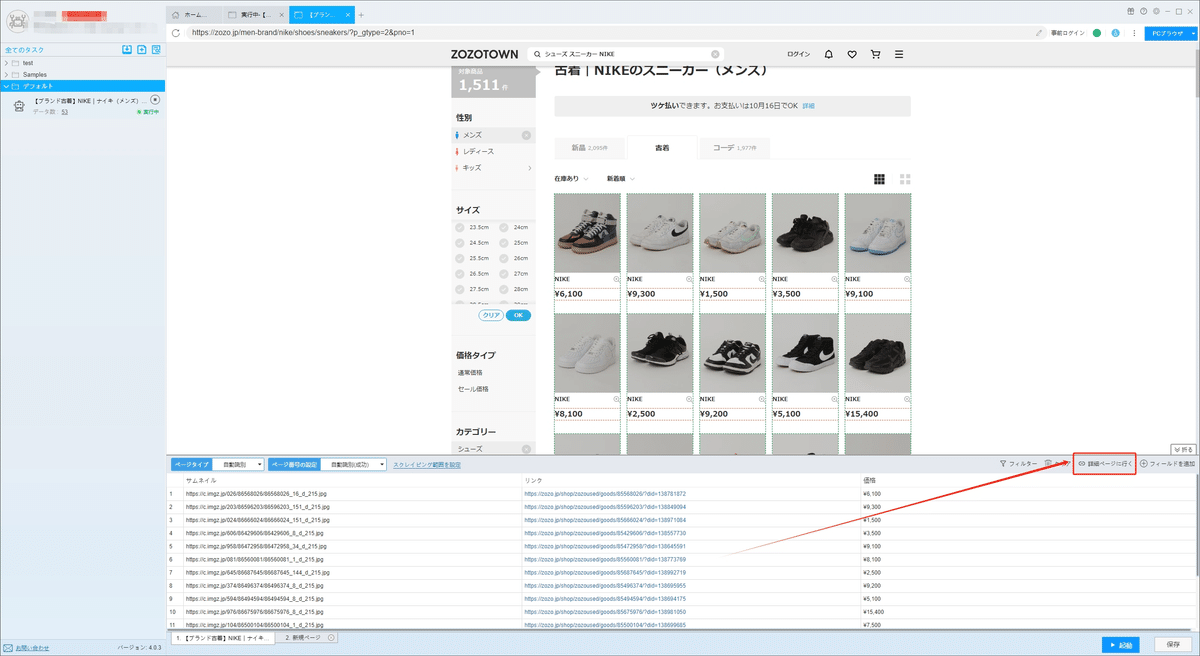Select the コーデ tab

[733, 148]
